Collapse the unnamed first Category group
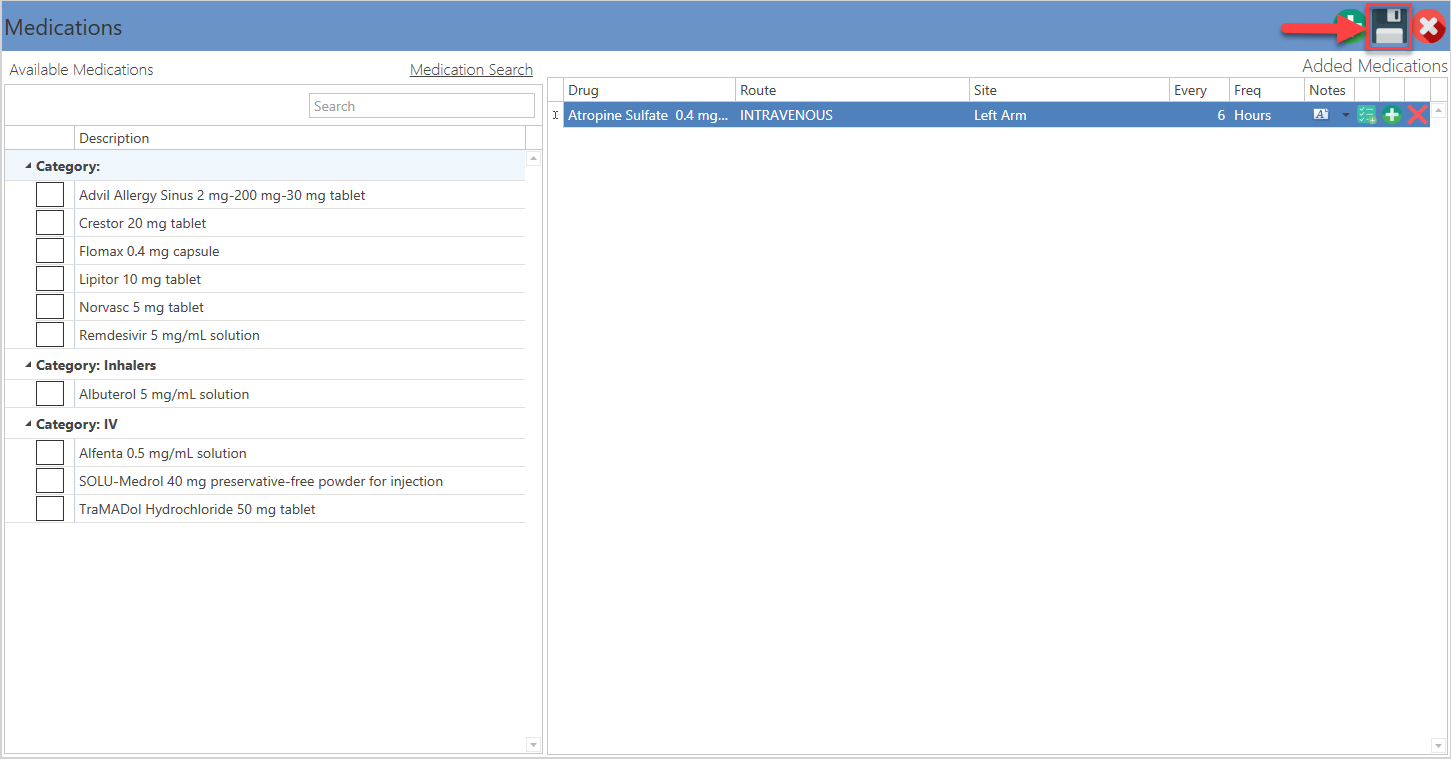This screenshot has height=759, width=1451. coord(29,166)
